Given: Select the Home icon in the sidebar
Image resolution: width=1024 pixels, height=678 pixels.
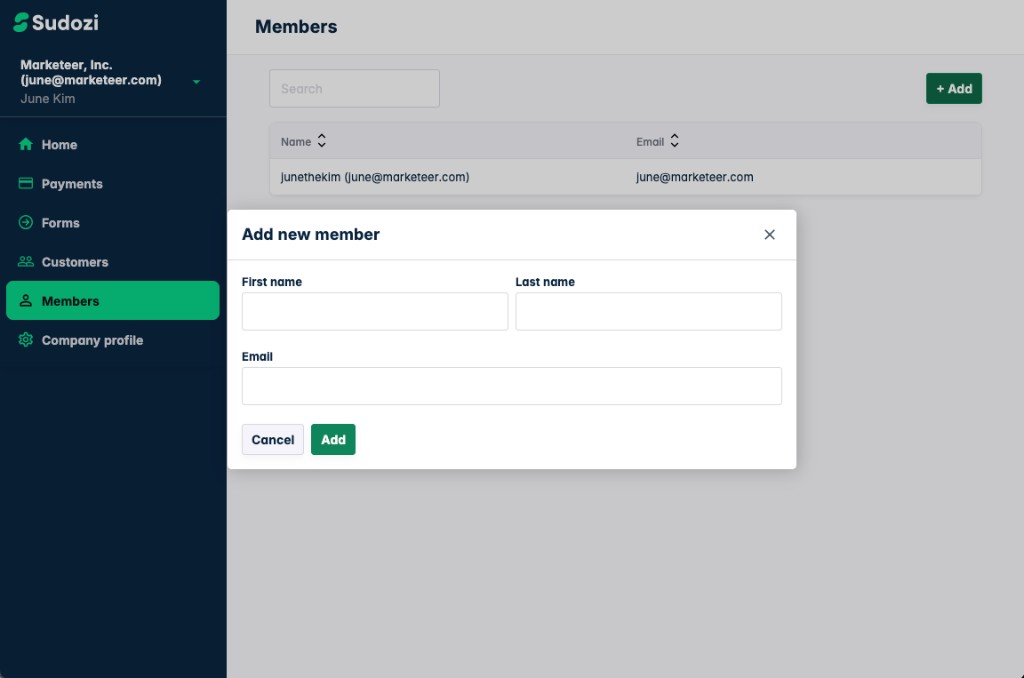Looking at the screenshot, I should tap(25, 144).
